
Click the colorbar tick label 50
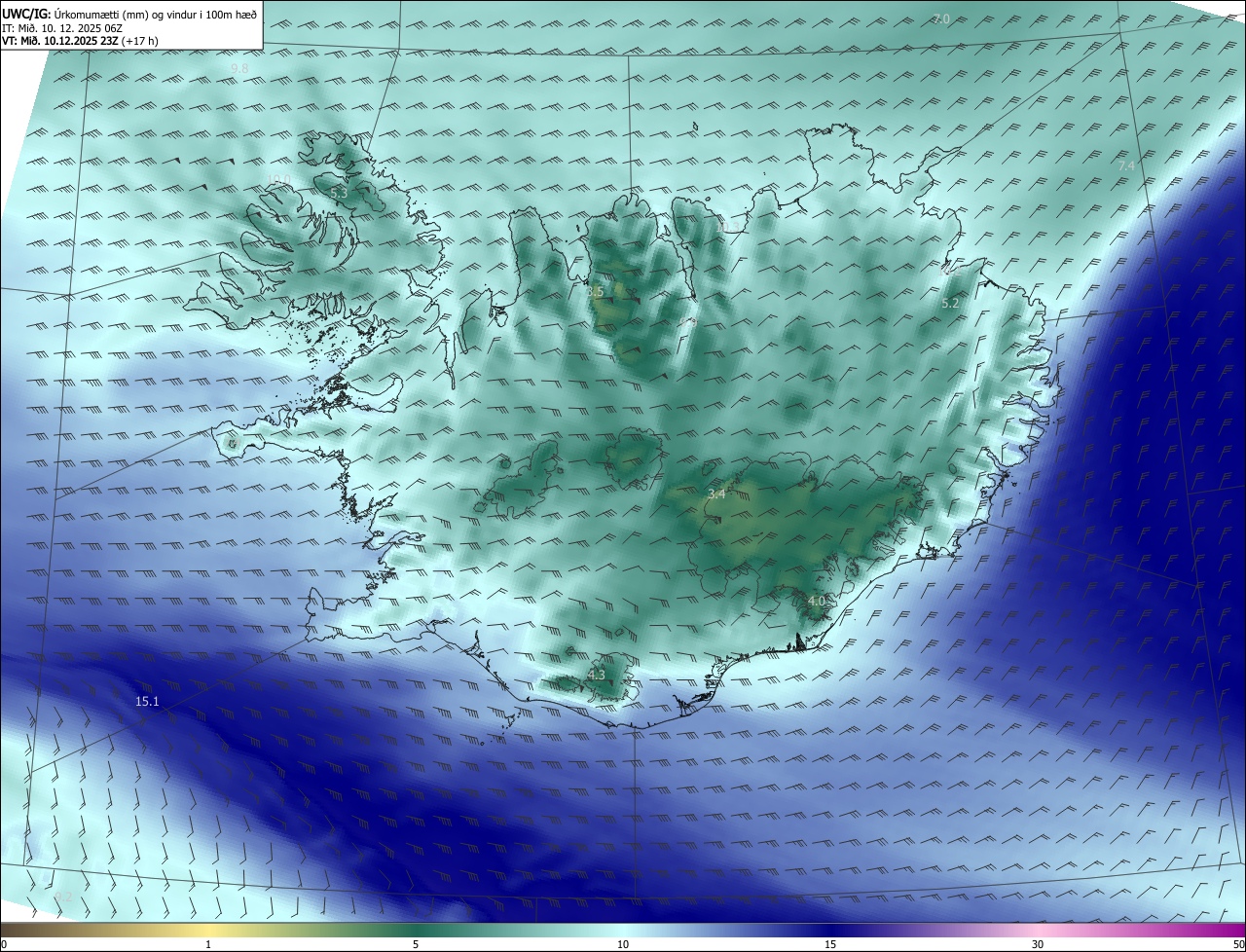tap(1239, 944)
